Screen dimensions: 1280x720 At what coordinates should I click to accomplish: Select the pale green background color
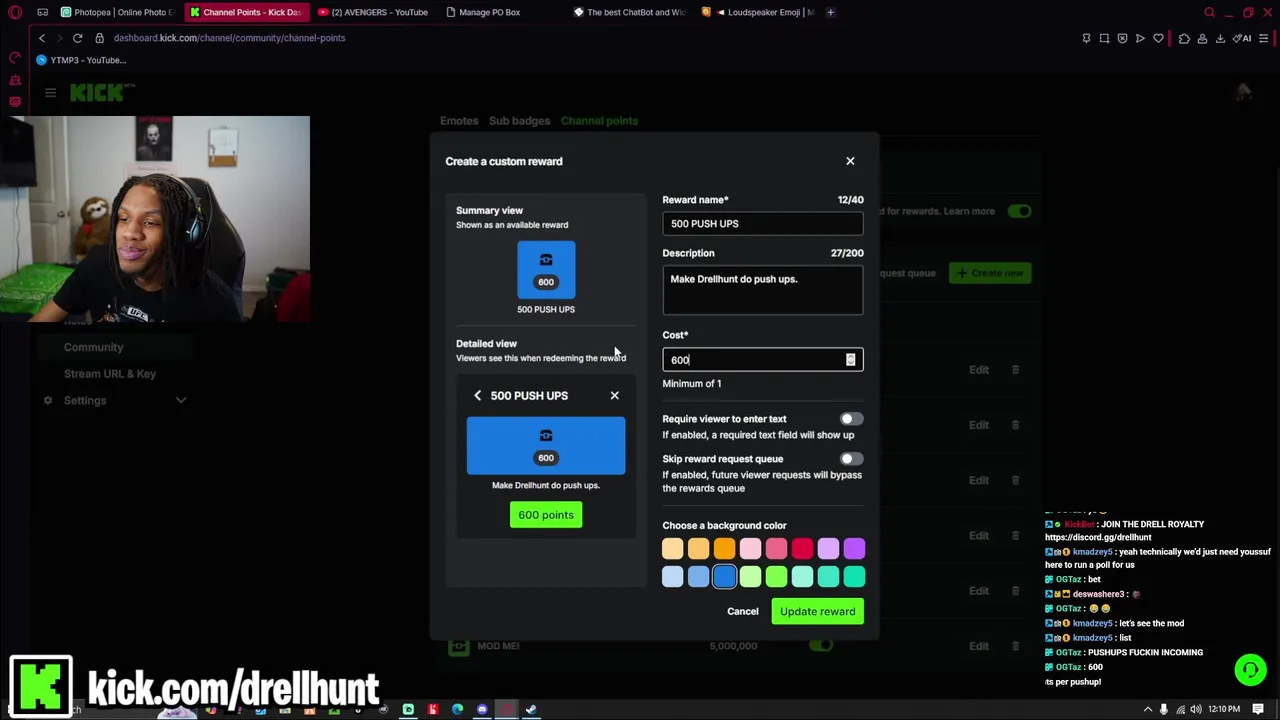tap(750, 576)
